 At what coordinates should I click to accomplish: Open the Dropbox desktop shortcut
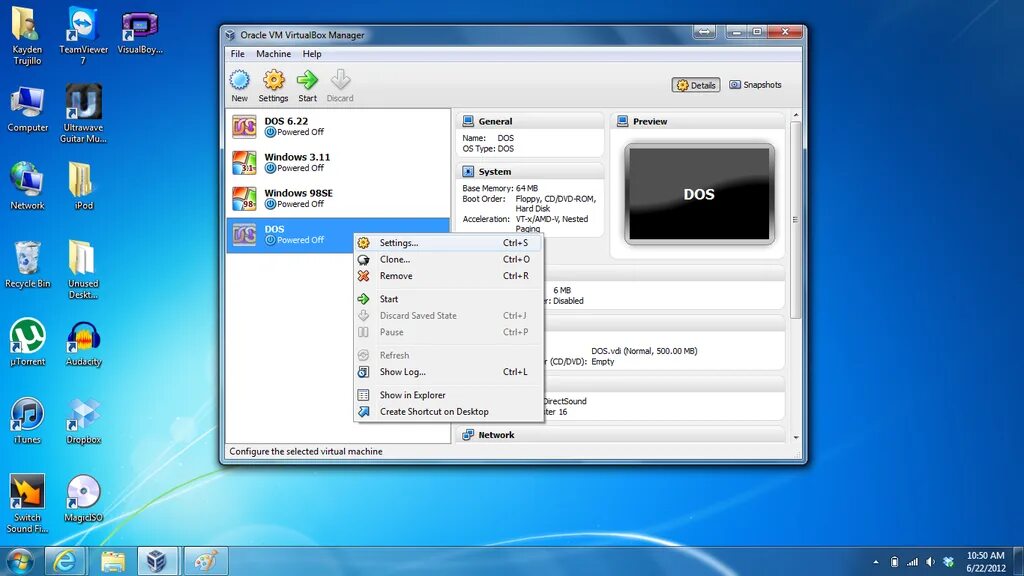[x=83, y=421]
